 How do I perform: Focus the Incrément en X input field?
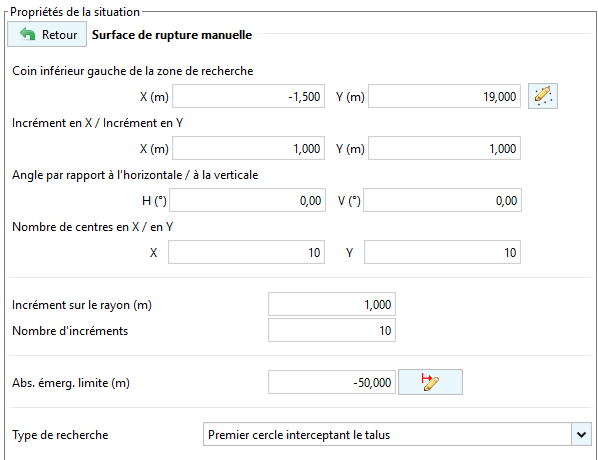[248, 148]
